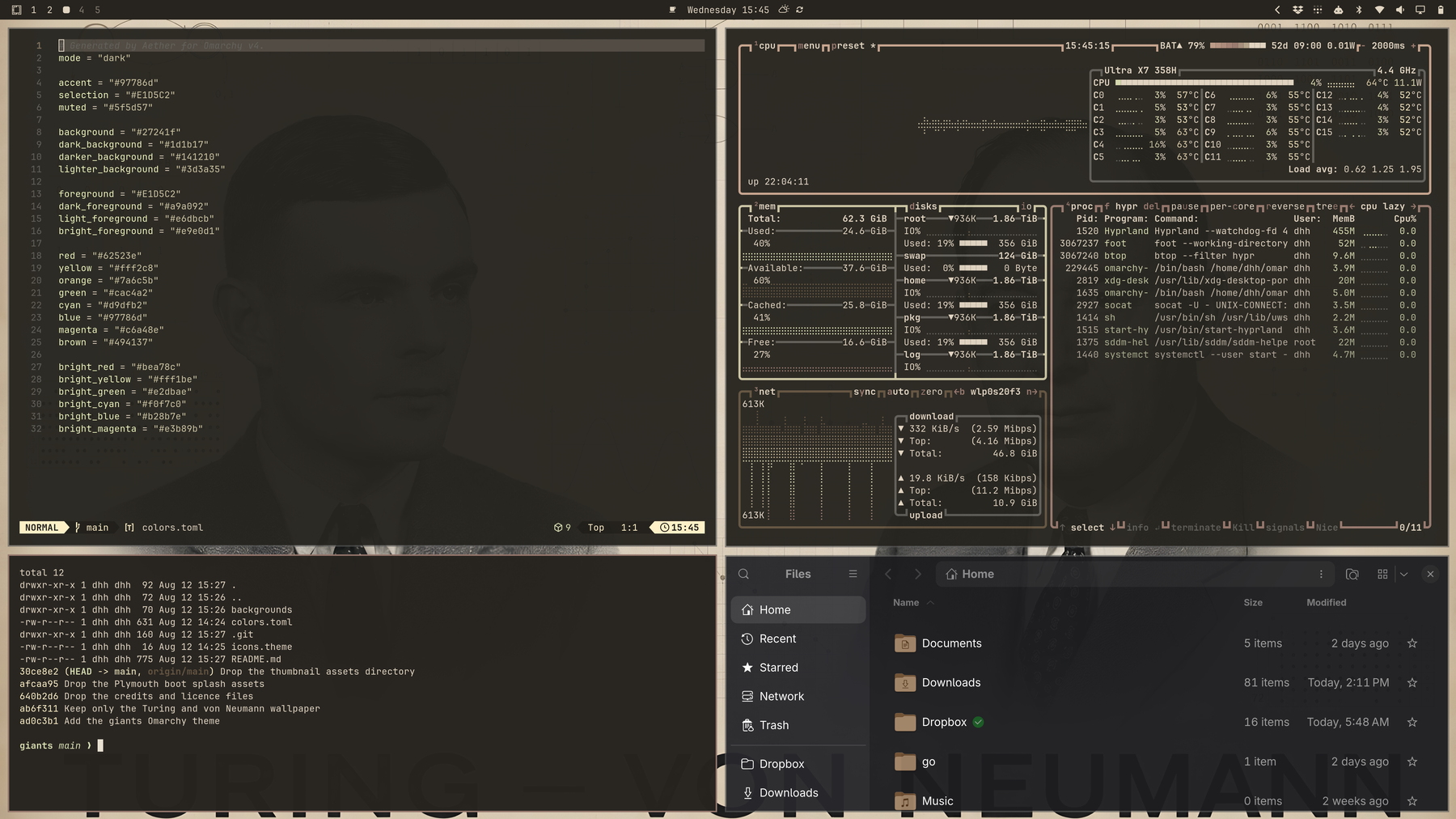Screen dimensions: 1456x819
Task: Switch to workspace 1
Action: point(33,10)
